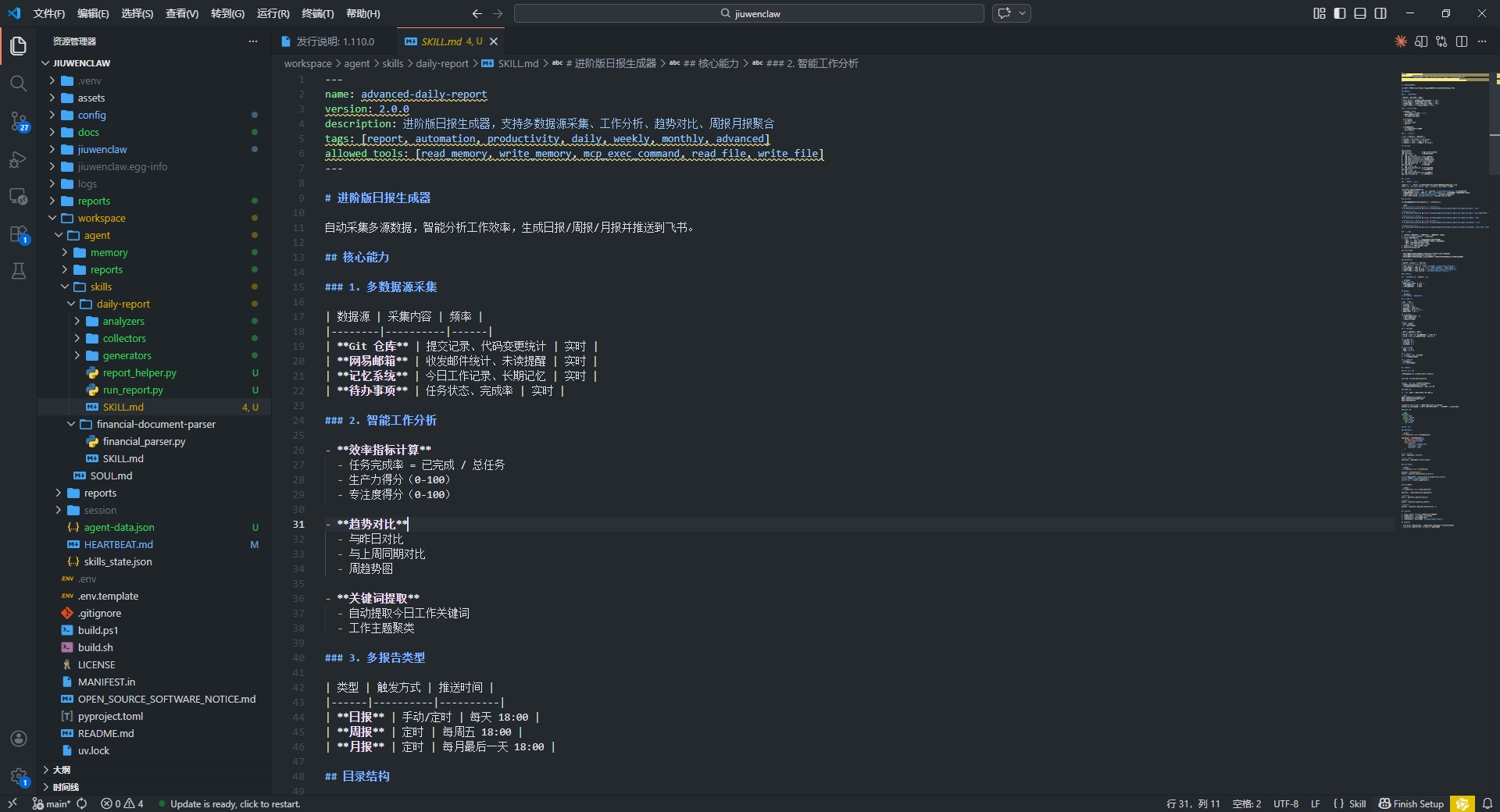Open markdown preview to the side
Image resolution: width=1500 pixels, height=812 pixels.
(x=1421, y=41)
